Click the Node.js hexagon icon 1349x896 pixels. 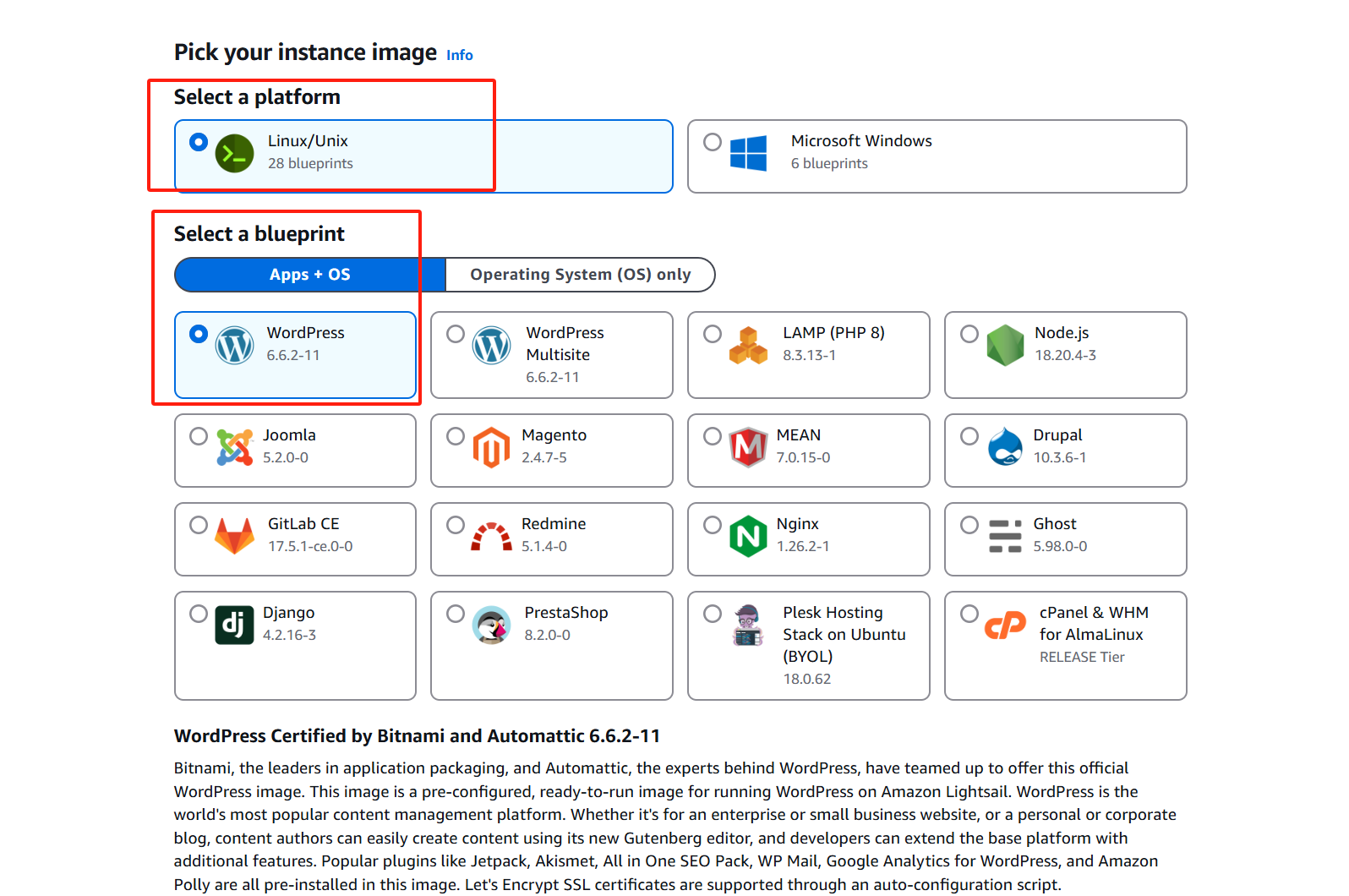[1005, 345]
